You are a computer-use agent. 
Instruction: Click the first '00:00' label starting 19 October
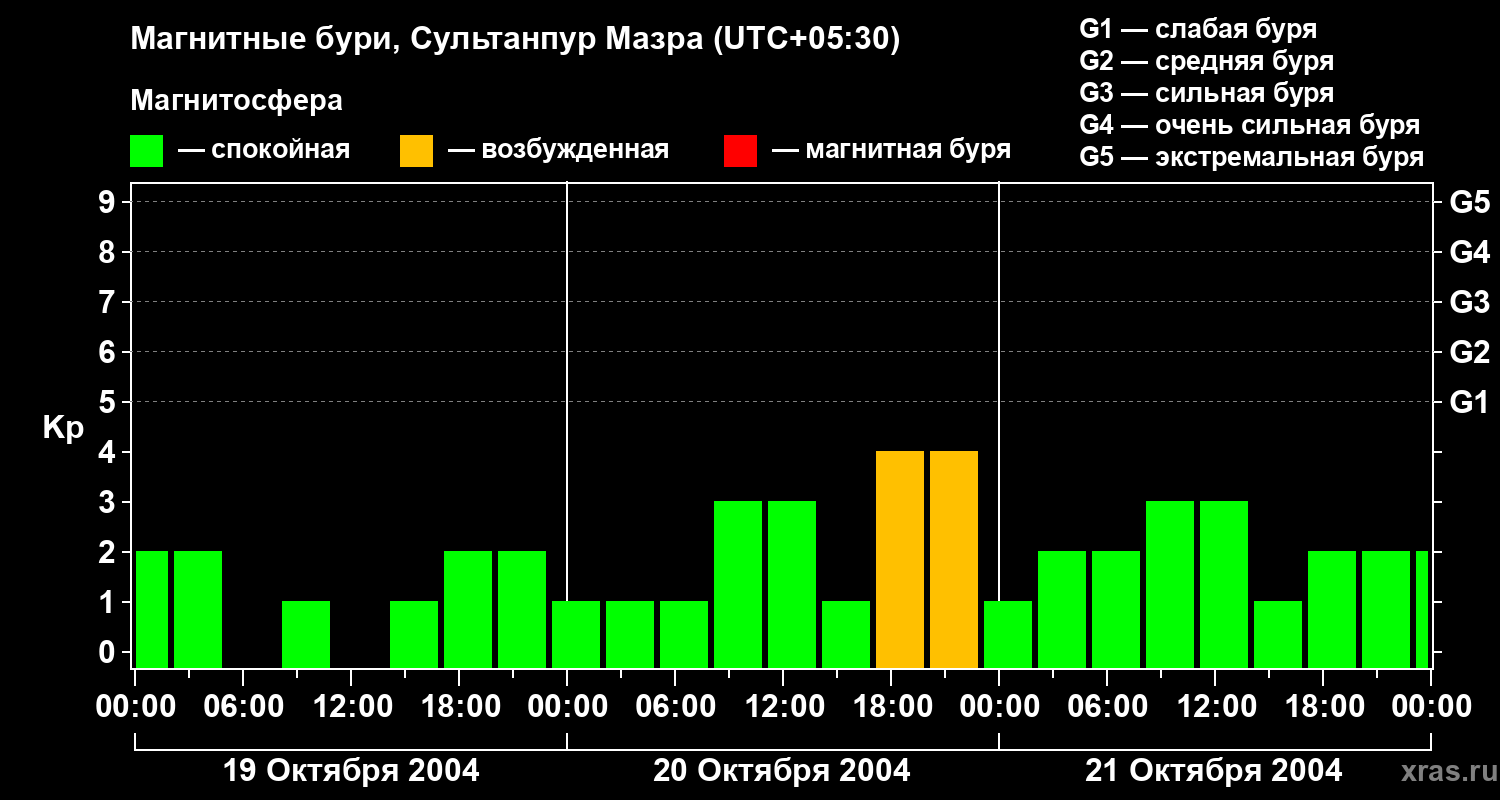tap(135, 707)
